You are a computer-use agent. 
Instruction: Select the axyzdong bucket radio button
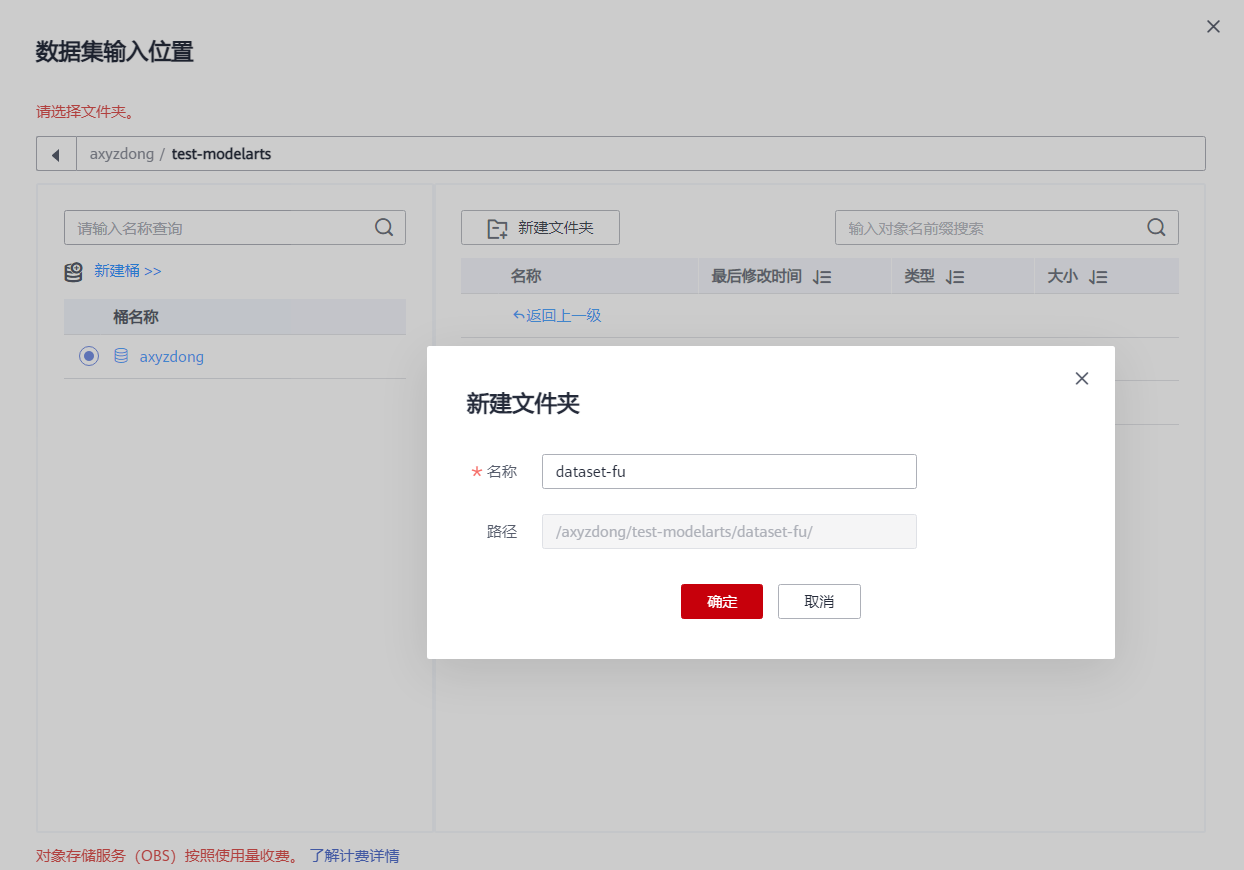tap(89, 356)
